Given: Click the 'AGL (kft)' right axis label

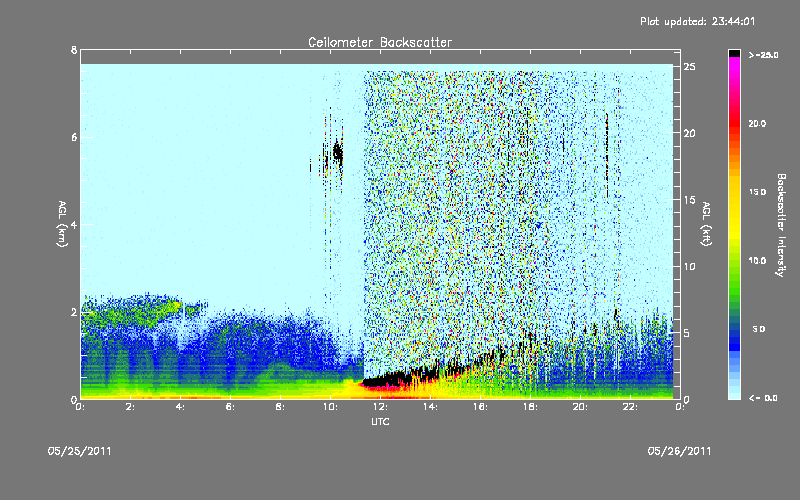Looking at the screenshot, I should pyautogui.click(x=706, y=224).
